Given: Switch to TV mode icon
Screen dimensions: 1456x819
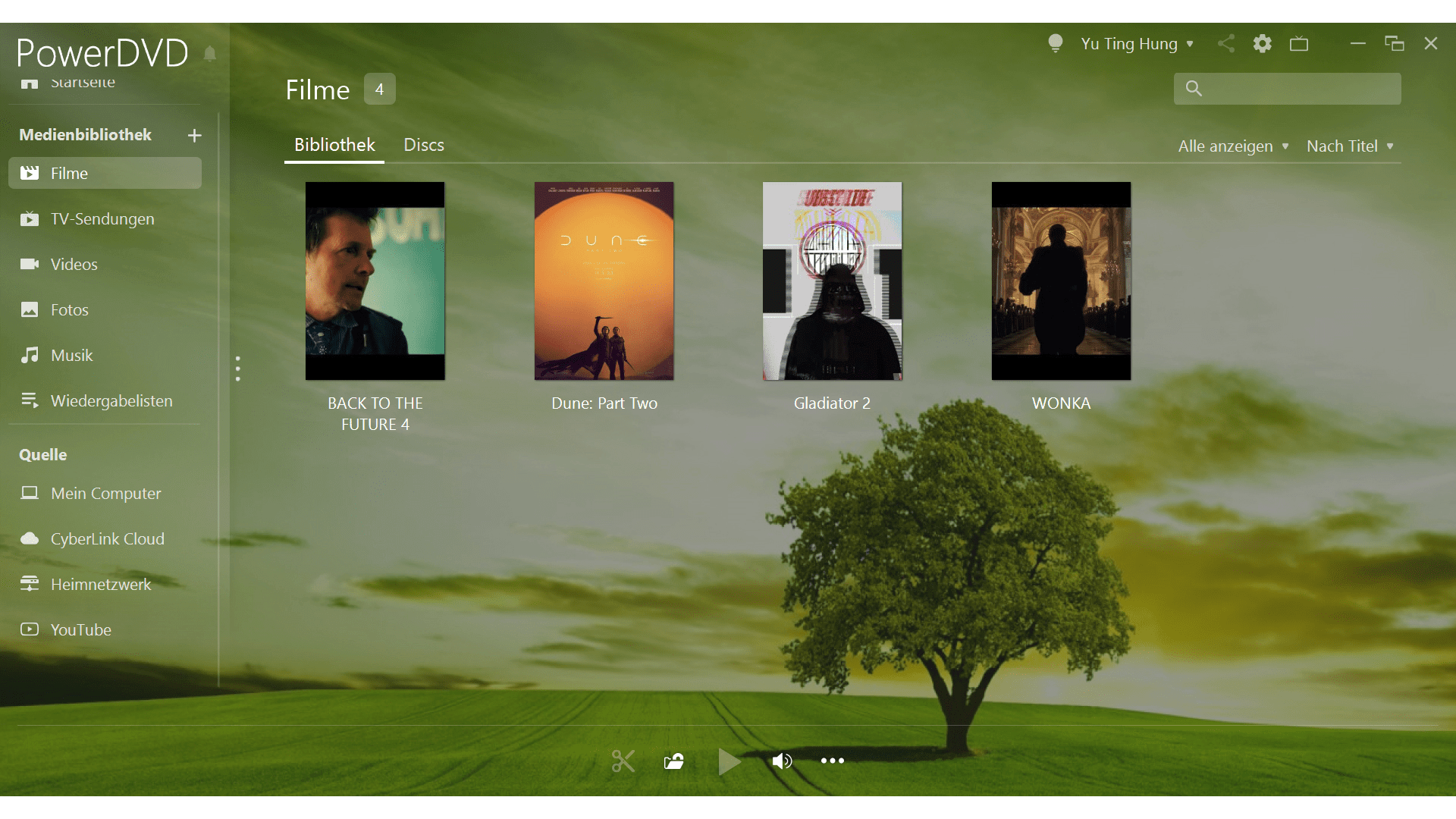Looking at the screenshot, I should pyautogui.click(x=1299, y=44).
